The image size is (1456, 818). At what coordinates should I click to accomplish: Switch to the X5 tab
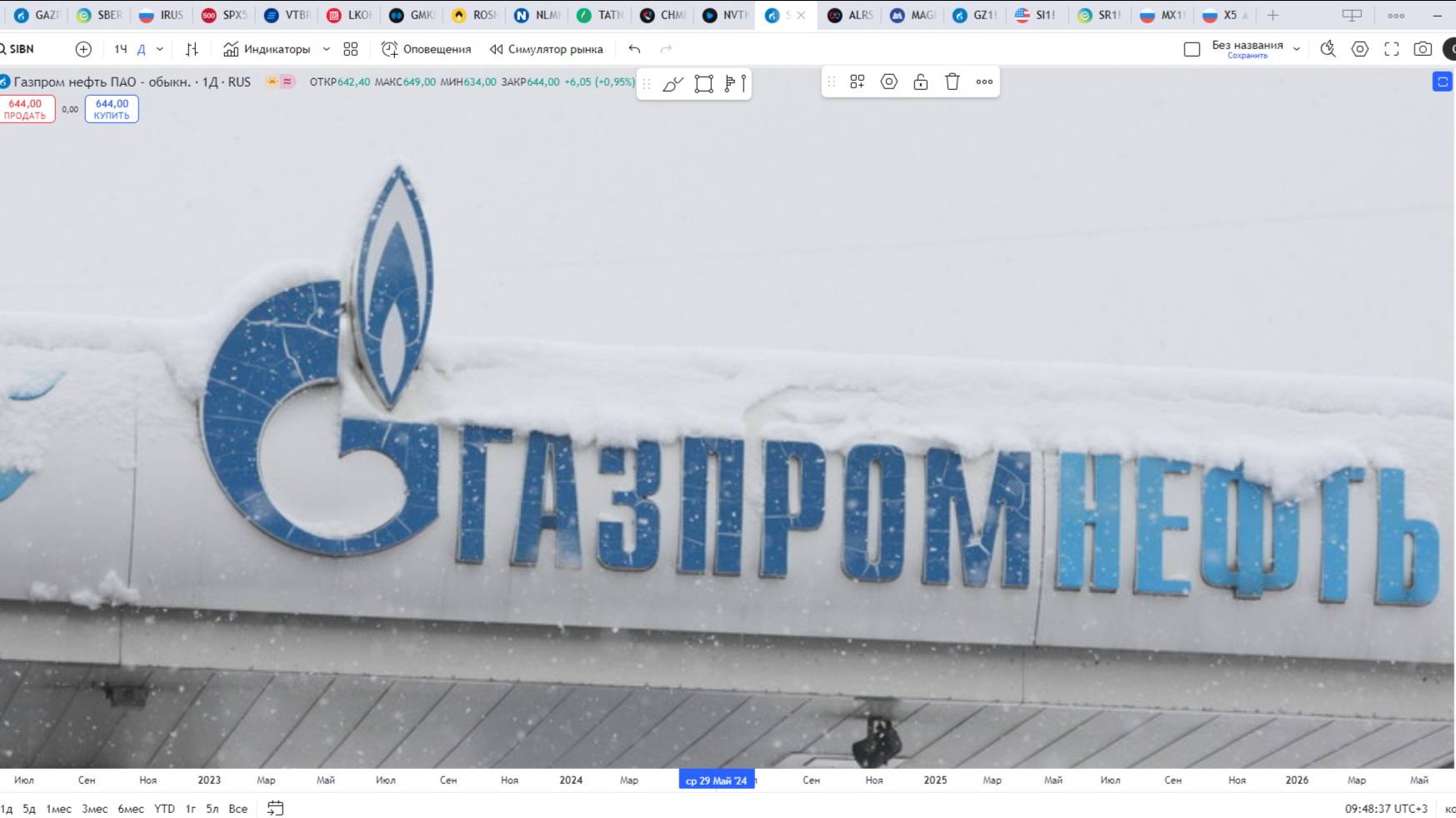1225,15
